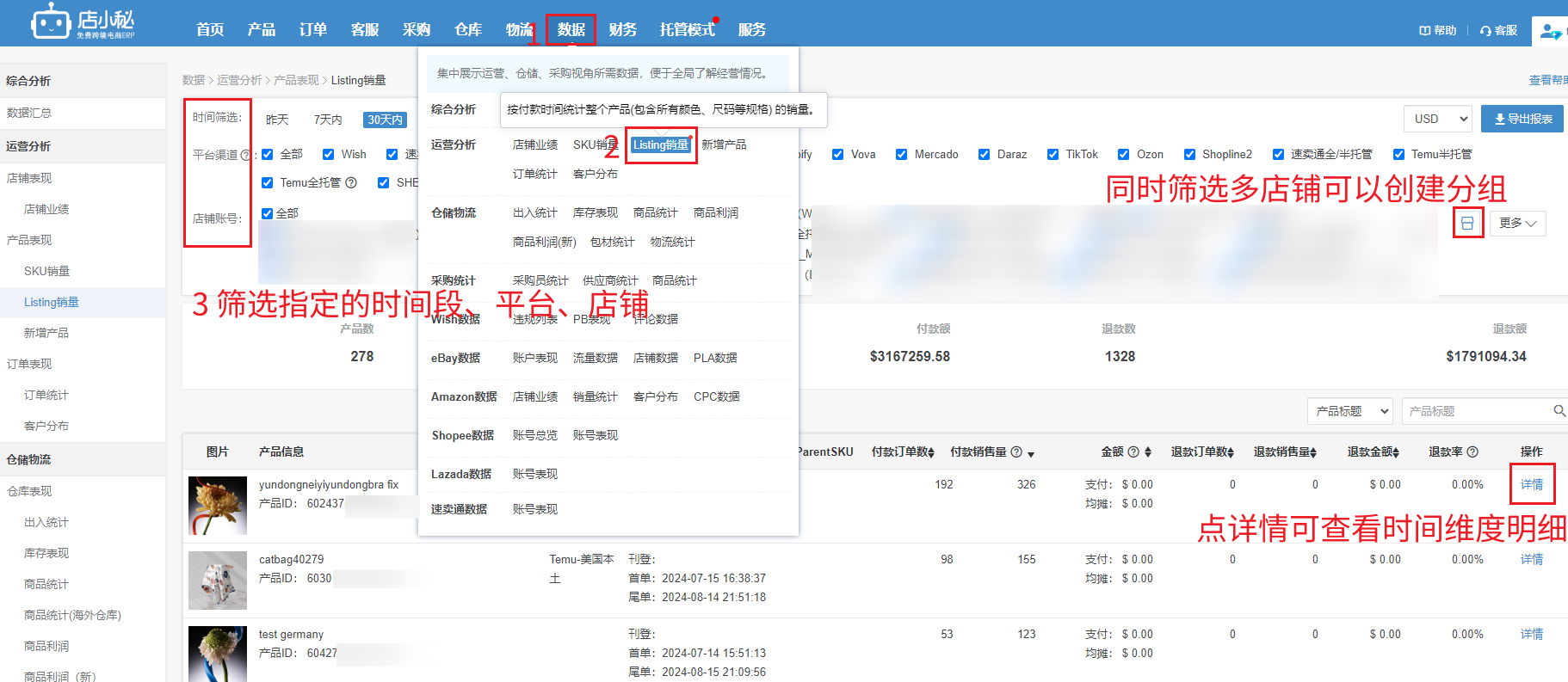1568x682 pixels.
Task: Click descending arrow next to 付款销售量
Action: 1031,454
